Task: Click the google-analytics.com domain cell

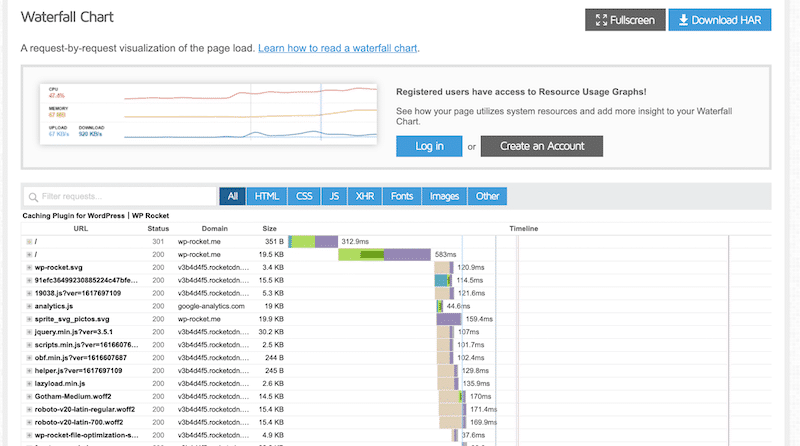Action: [211, 306]
